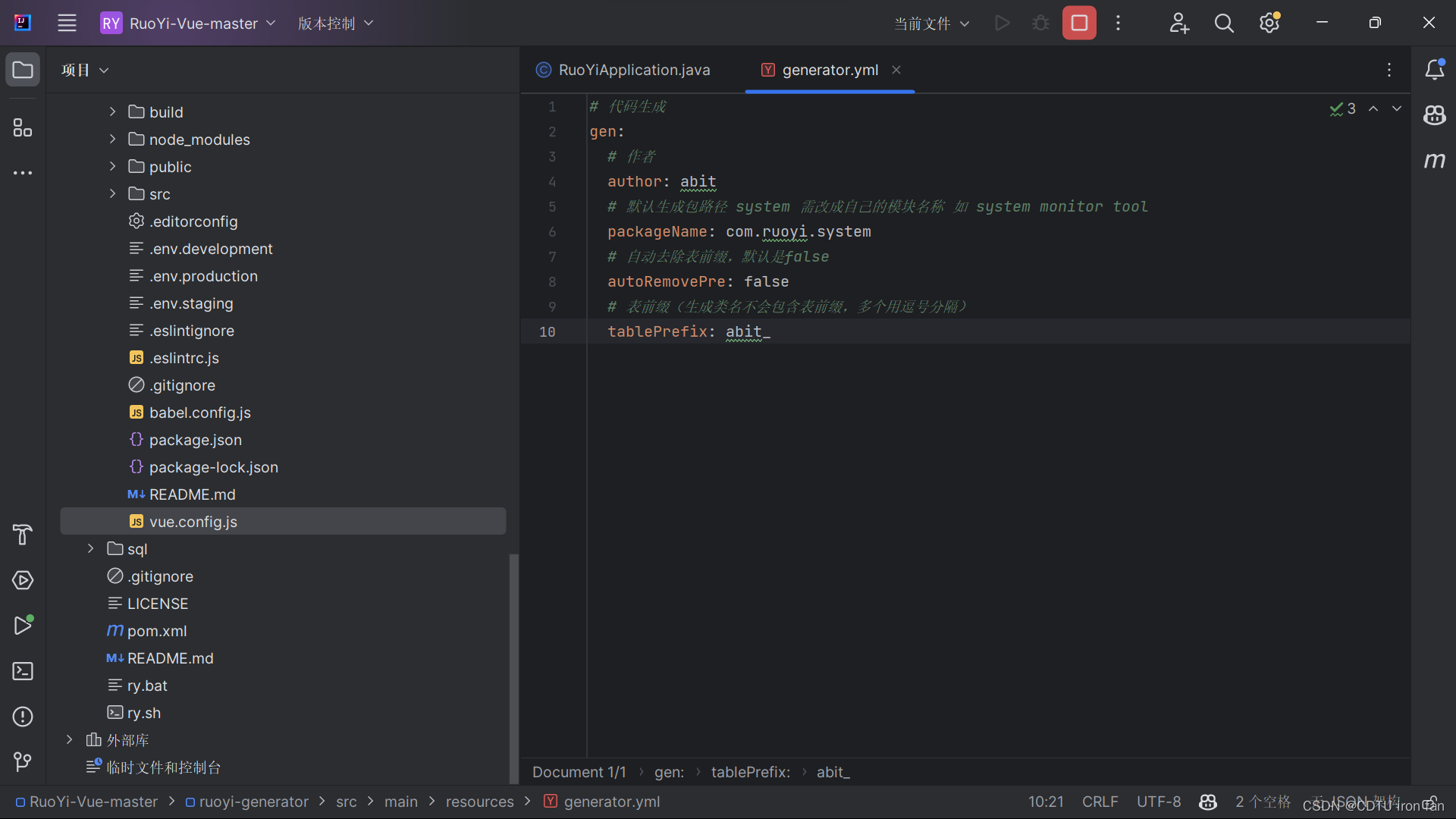Expand the sql folder
This screenshot has width=1456, height=819.
[90, 548]
